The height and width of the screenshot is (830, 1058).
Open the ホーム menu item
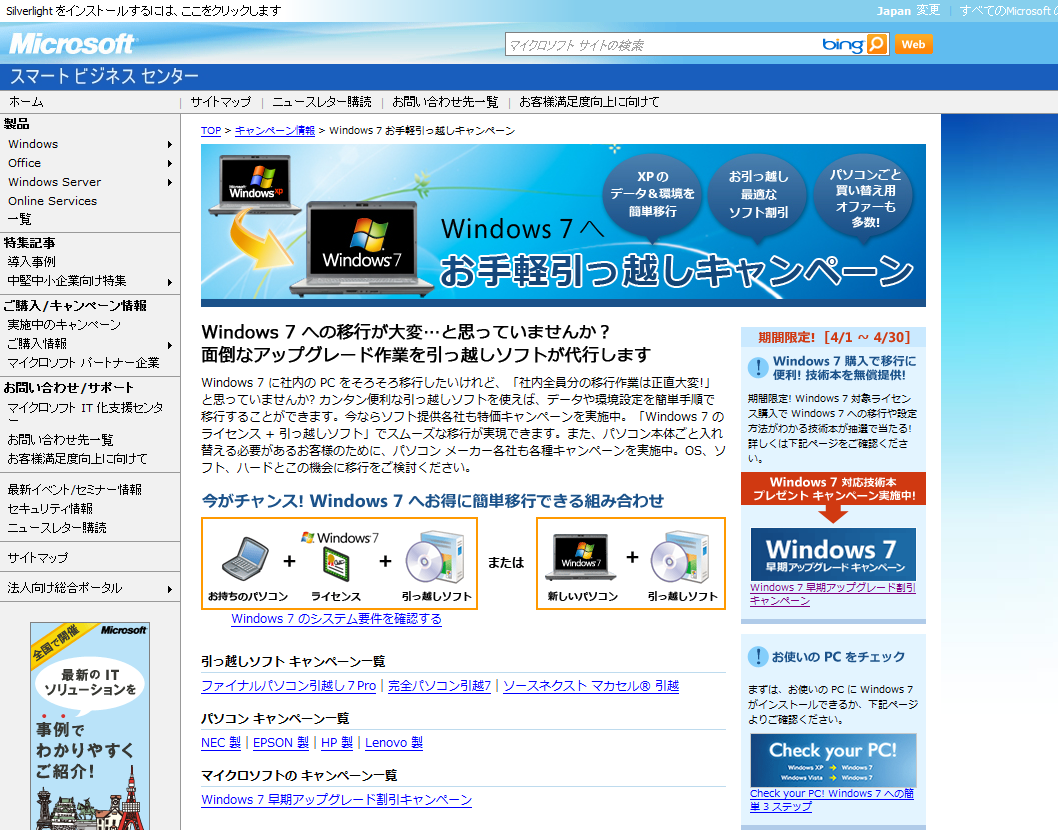pyautogui.click(x=26, y=102)
